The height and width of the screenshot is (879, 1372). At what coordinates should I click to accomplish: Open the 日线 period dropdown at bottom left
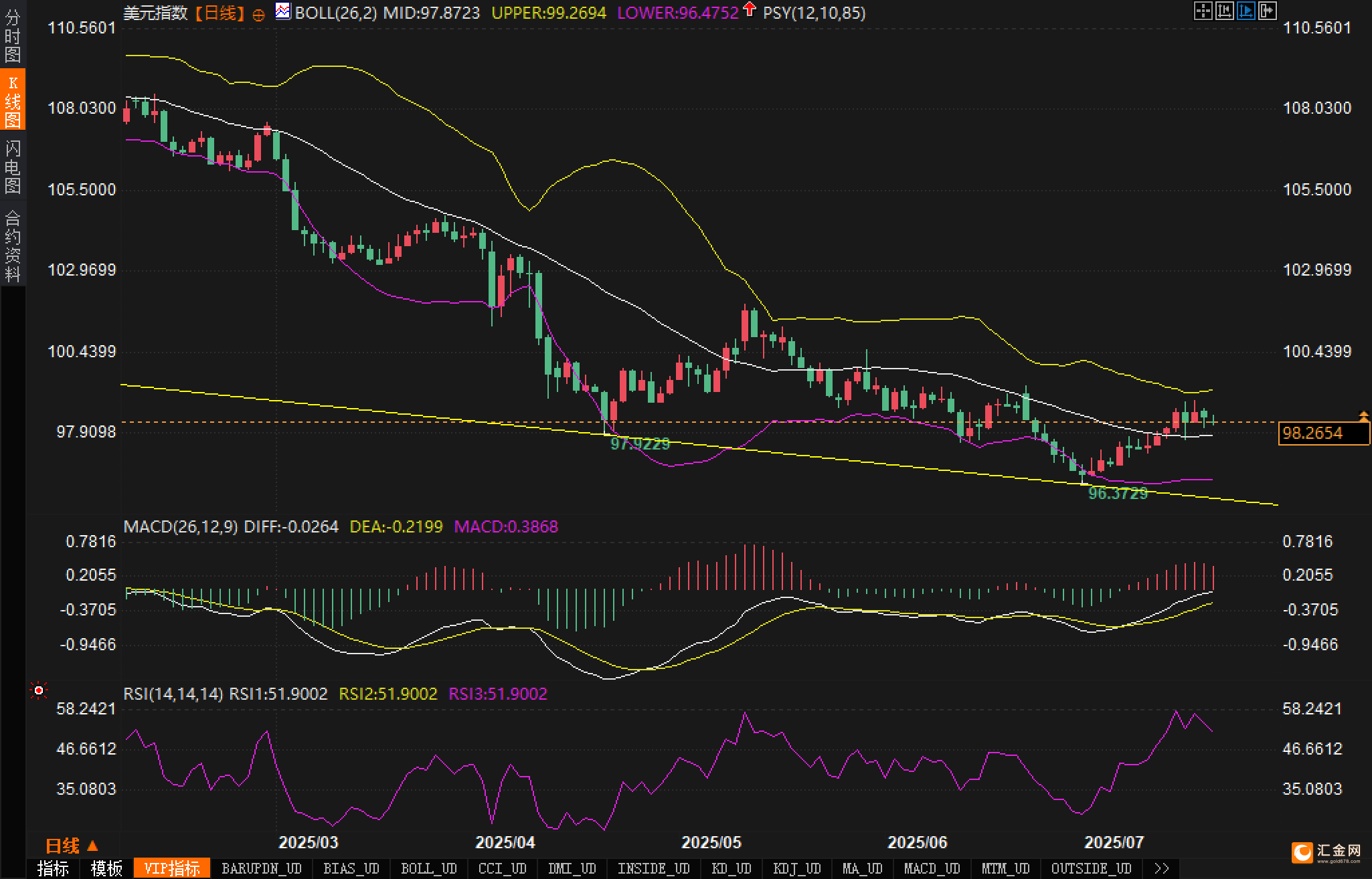[72, 846]
